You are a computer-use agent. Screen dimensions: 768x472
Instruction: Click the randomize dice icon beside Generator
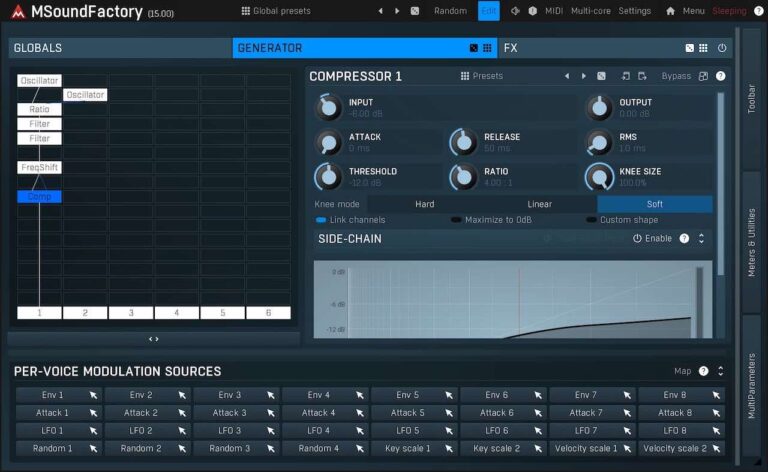point(474,48)
